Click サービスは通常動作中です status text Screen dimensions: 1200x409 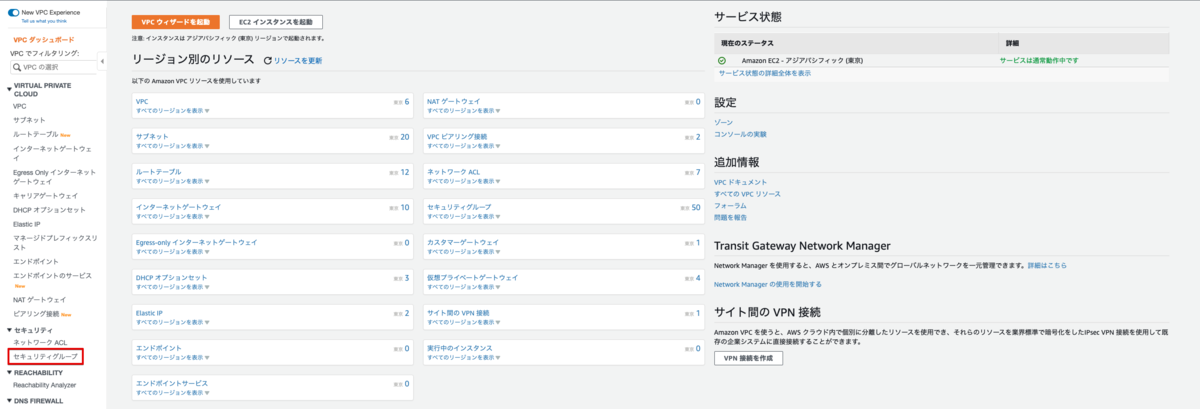(x=1039, y=60)
